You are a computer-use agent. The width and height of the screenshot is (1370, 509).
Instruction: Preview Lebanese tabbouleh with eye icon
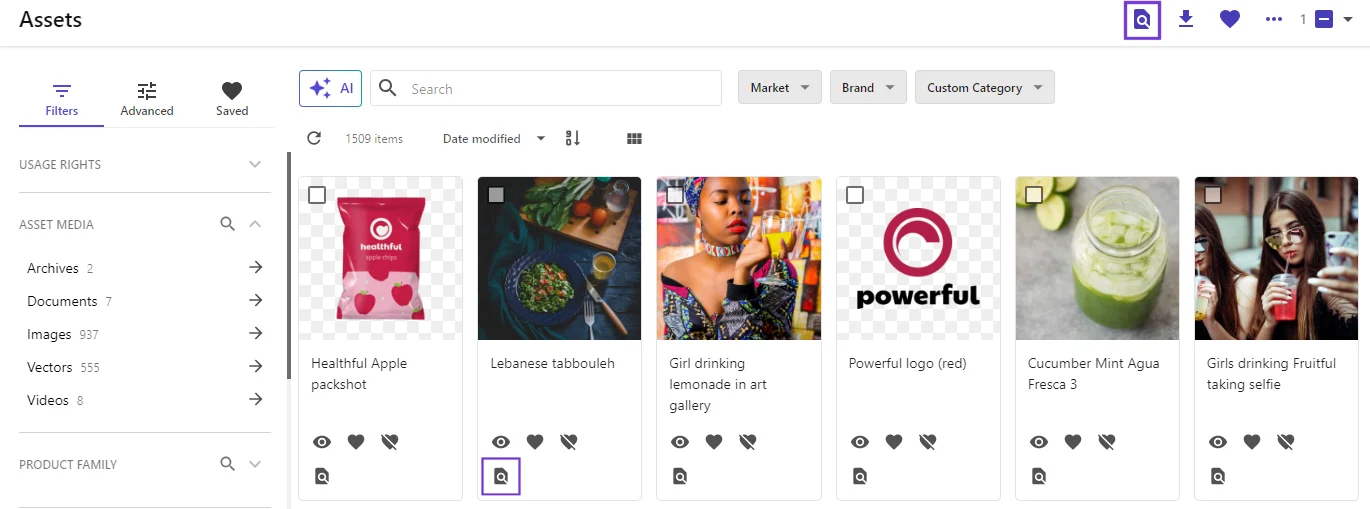[x=501, y=441]
